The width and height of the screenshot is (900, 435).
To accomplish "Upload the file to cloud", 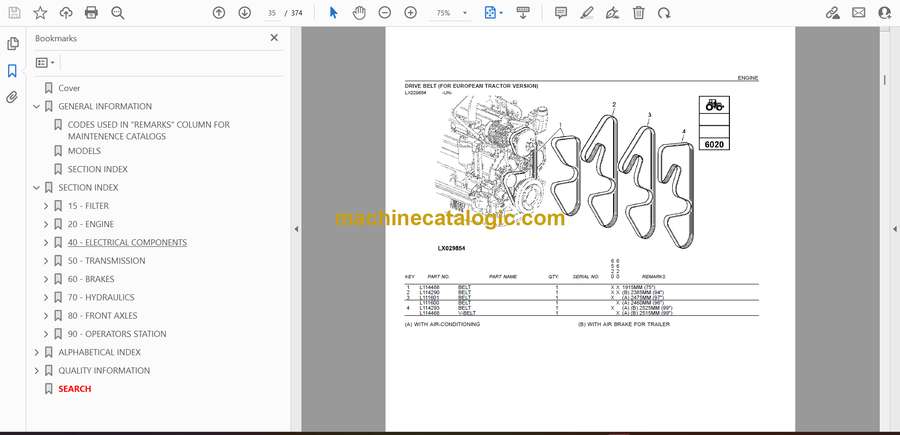I will pyautogui.click(x=66, y=13).
